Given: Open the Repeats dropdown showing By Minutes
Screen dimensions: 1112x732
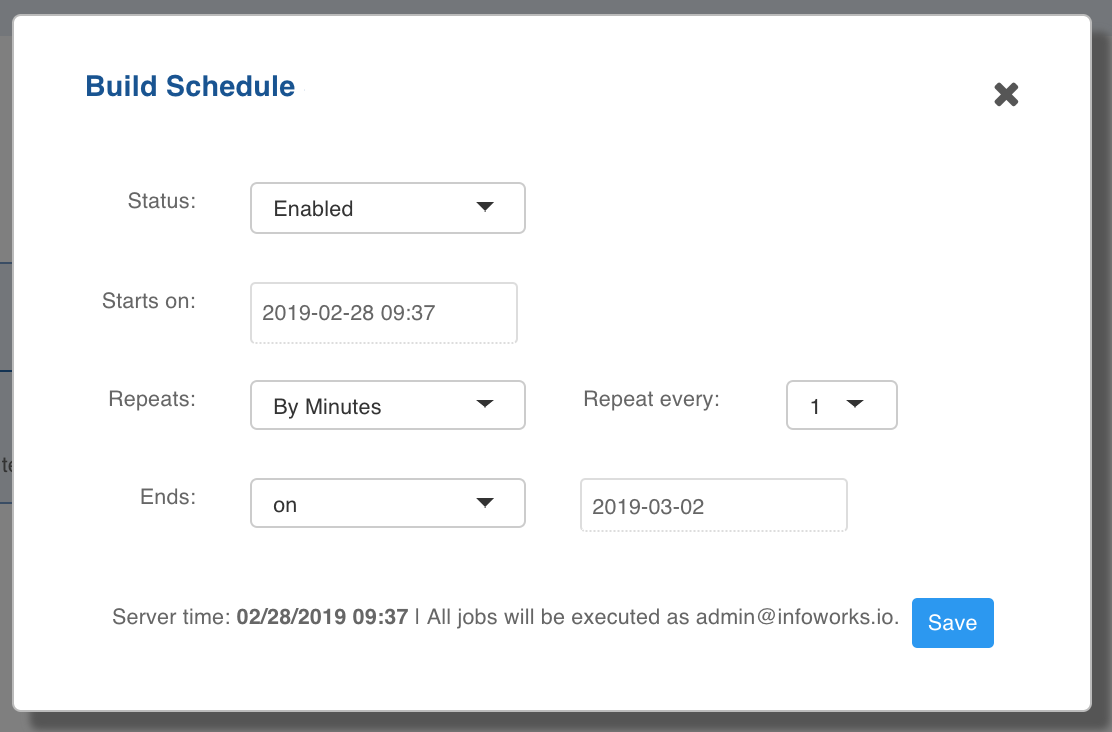Looking at the screenshot, I should (388, 405).
